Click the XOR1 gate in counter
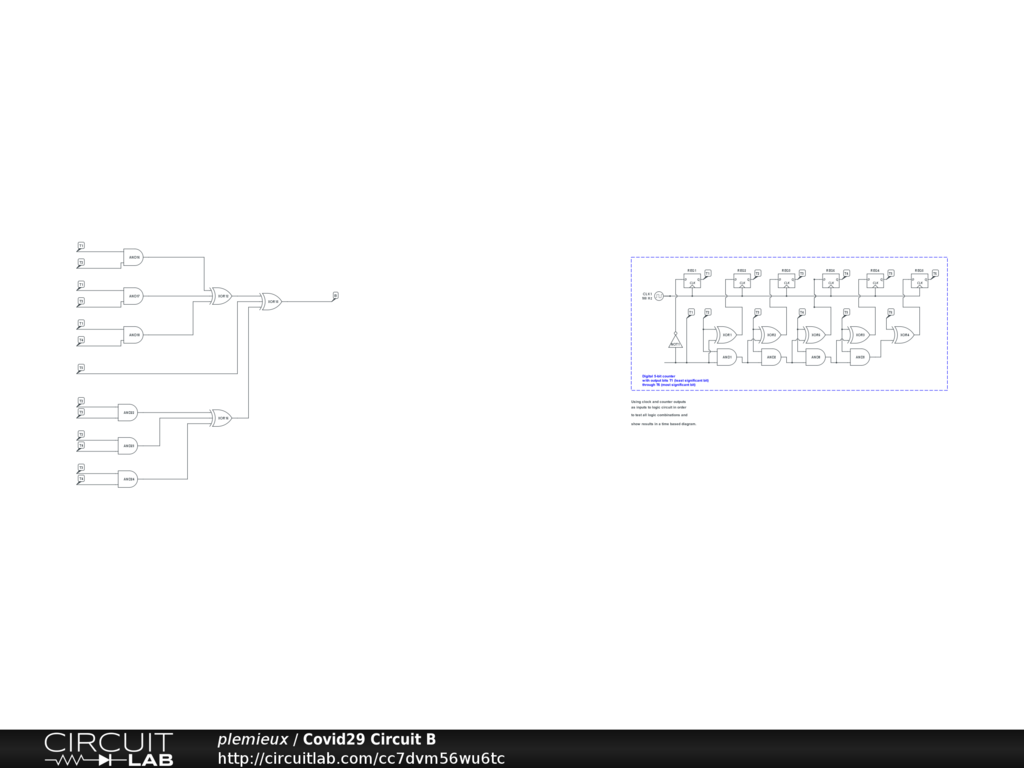The height and width of the screenshot is (768, 1024). 727,334
